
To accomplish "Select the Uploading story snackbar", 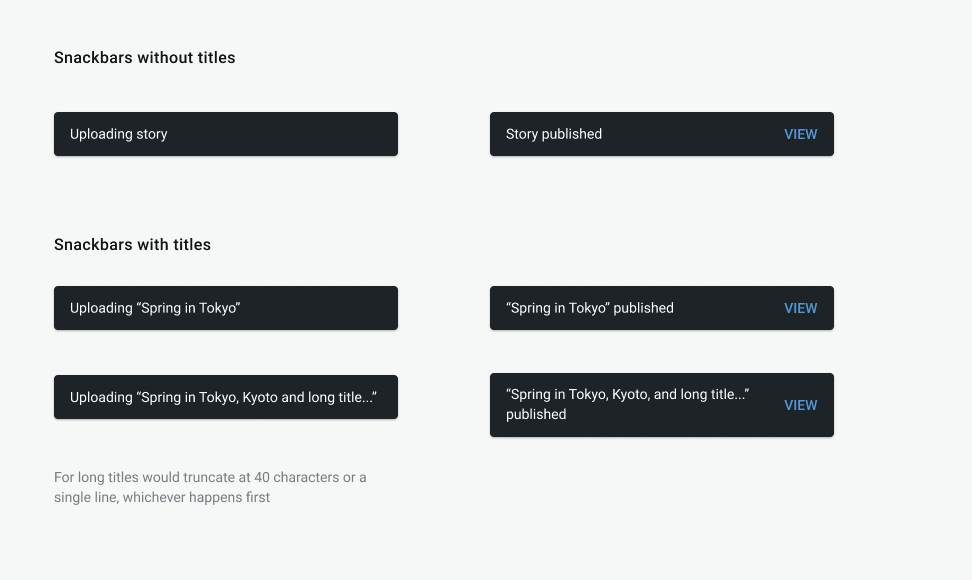I will (225, 133).
